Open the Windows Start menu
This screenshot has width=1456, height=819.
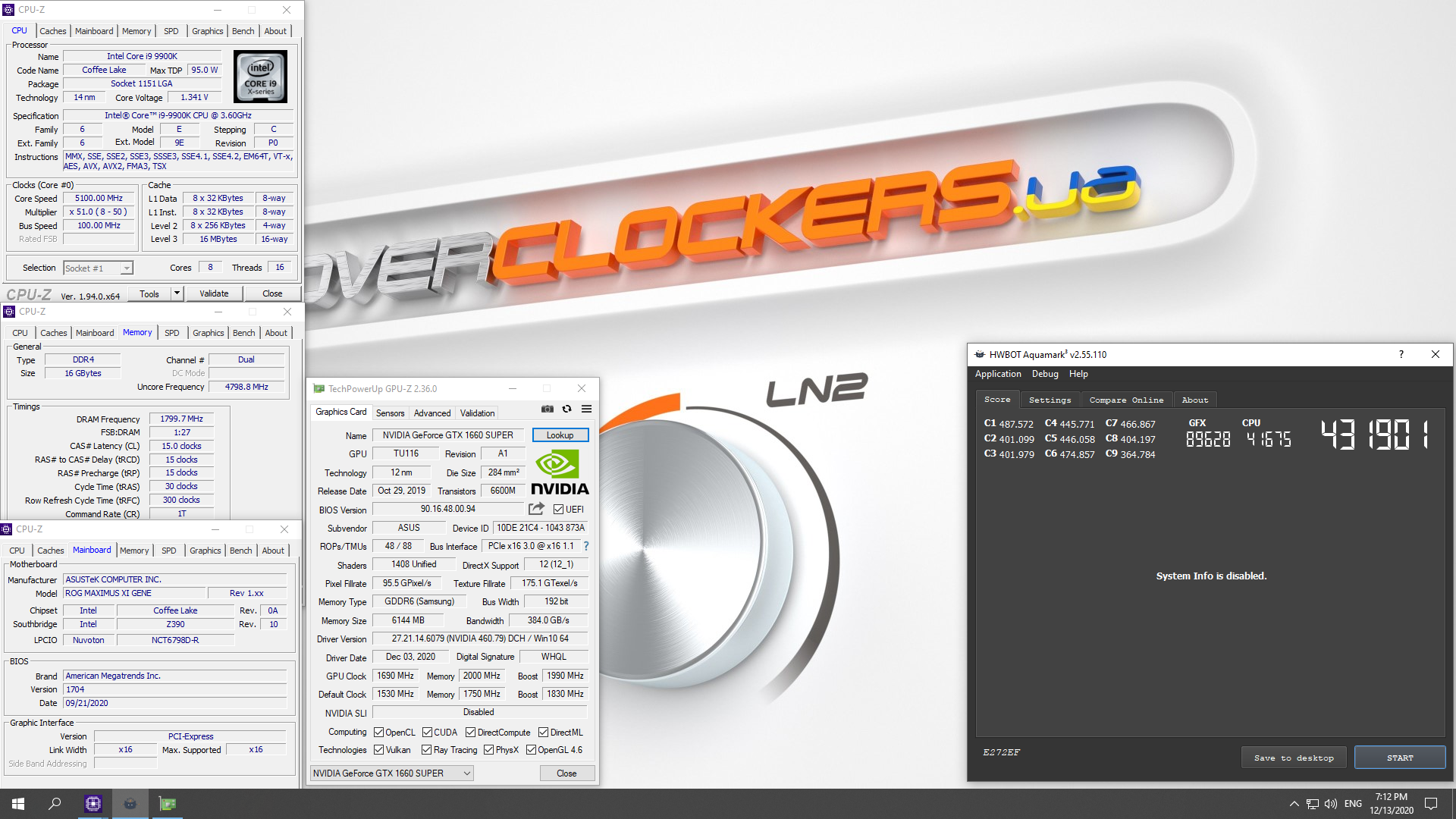[18, 804]
